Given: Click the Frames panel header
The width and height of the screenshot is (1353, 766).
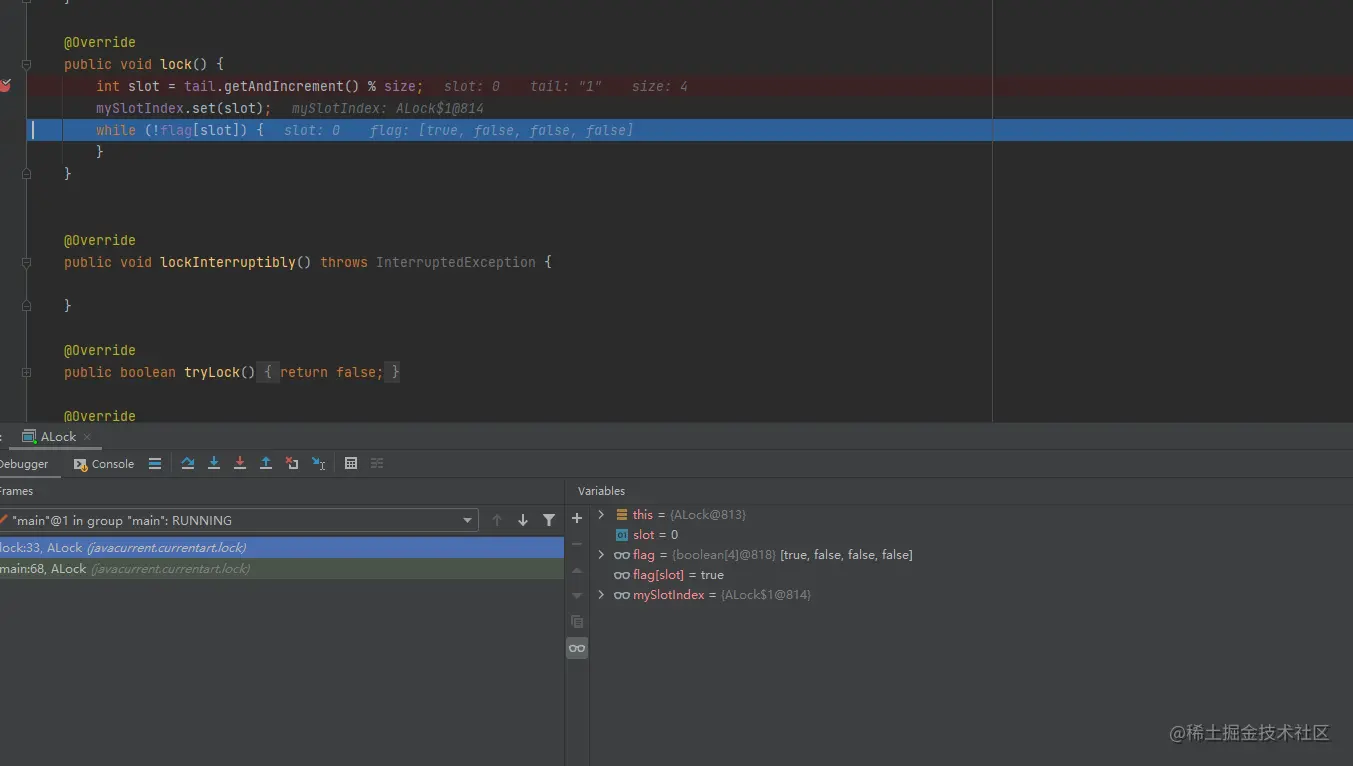Looking at the screenshot, I should click(x=17, y=491).
